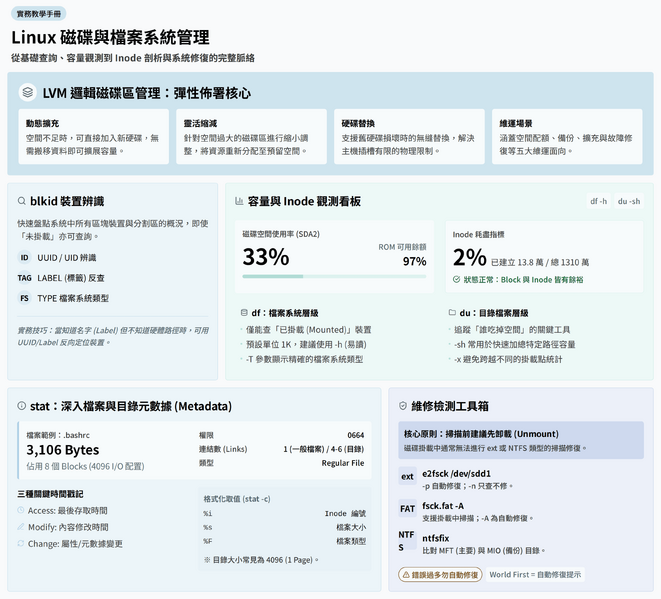Click the pencil icon next to Modify
661x599 pixels.
pyautogui.click(x=21, y=527)
